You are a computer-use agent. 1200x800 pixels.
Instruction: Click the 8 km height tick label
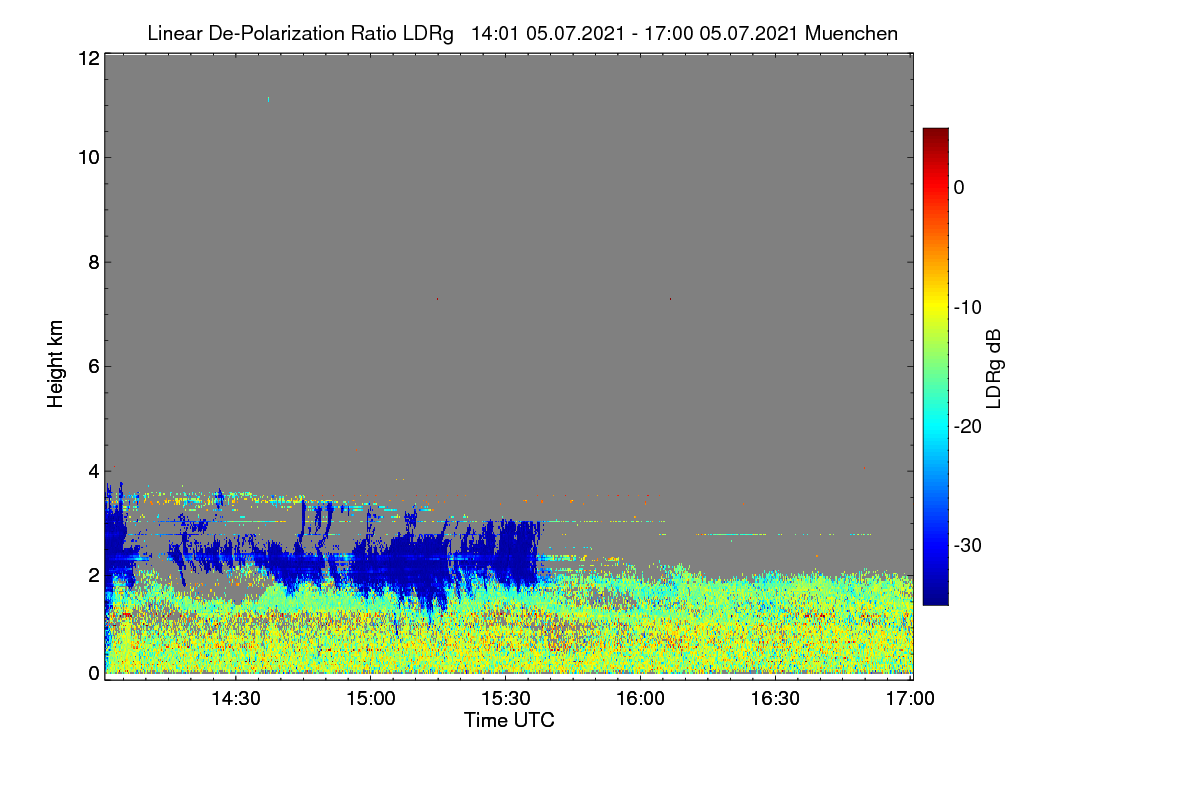point(93,262)
